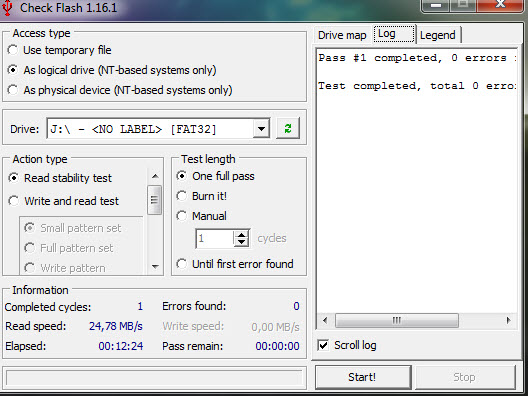Close the Check Flash window

(x=500, y=5)
